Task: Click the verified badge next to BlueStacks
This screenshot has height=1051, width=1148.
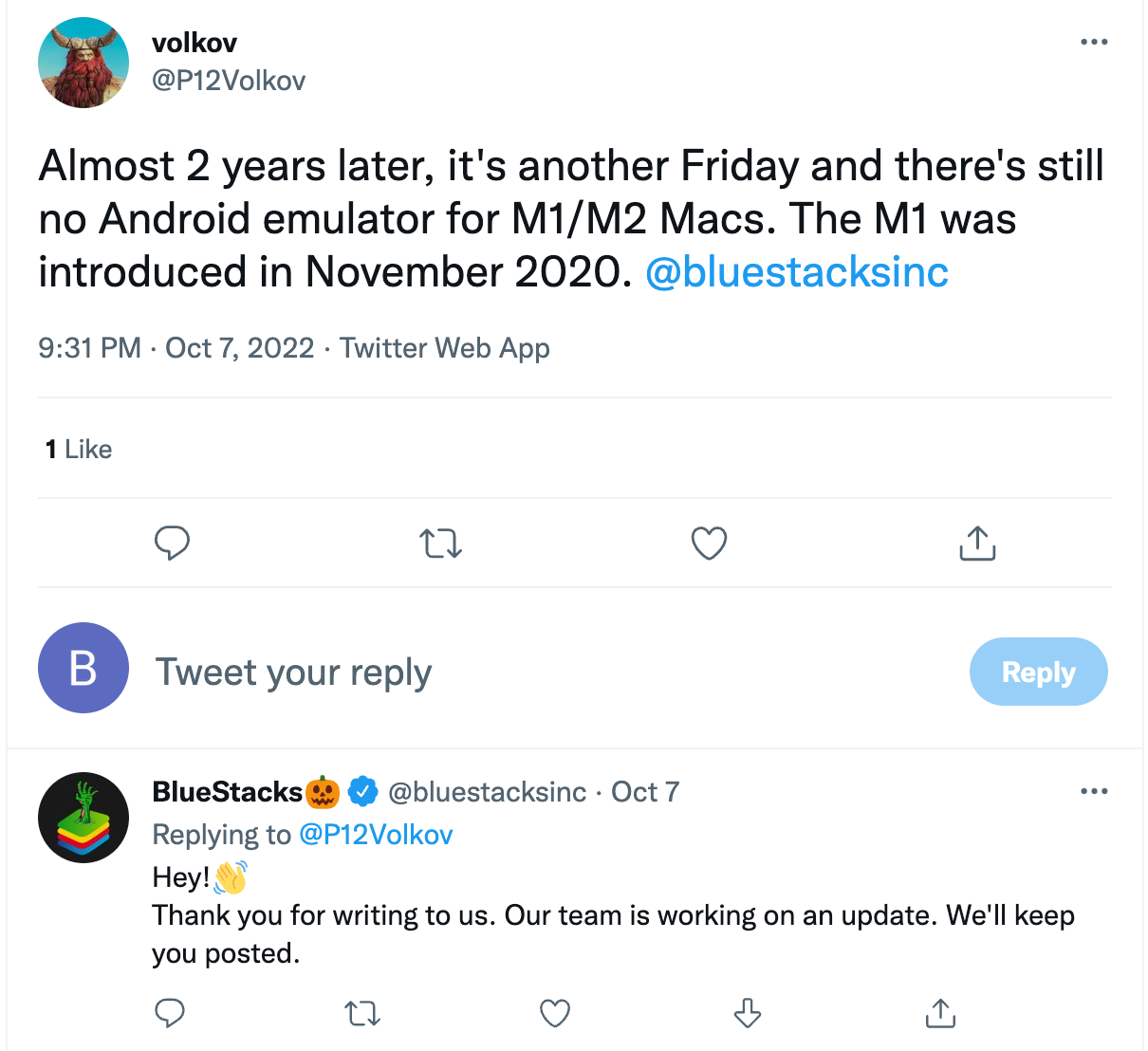Action: click(363, 790)
